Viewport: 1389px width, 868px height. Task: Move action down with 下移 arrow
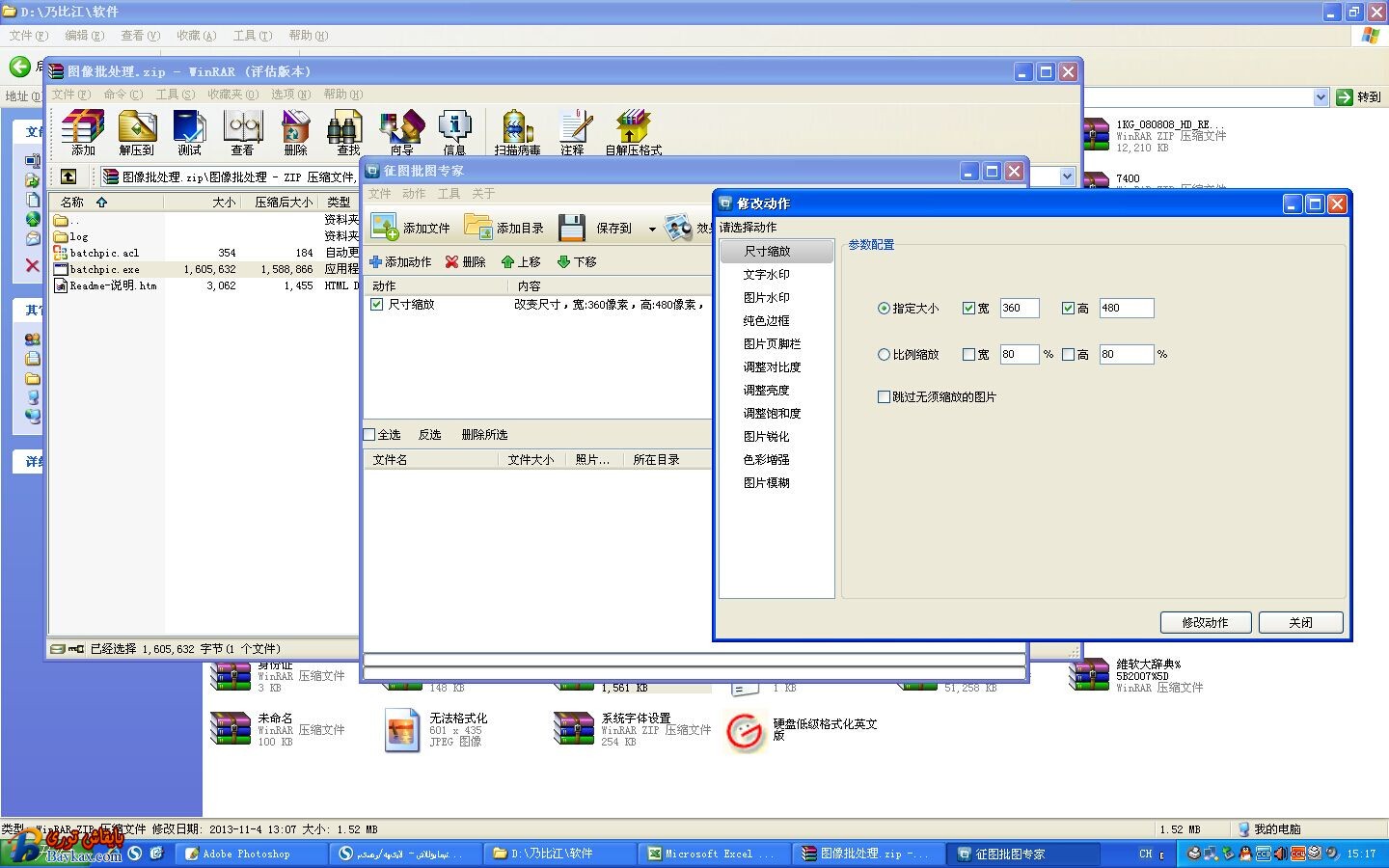[x=577, y=262]
